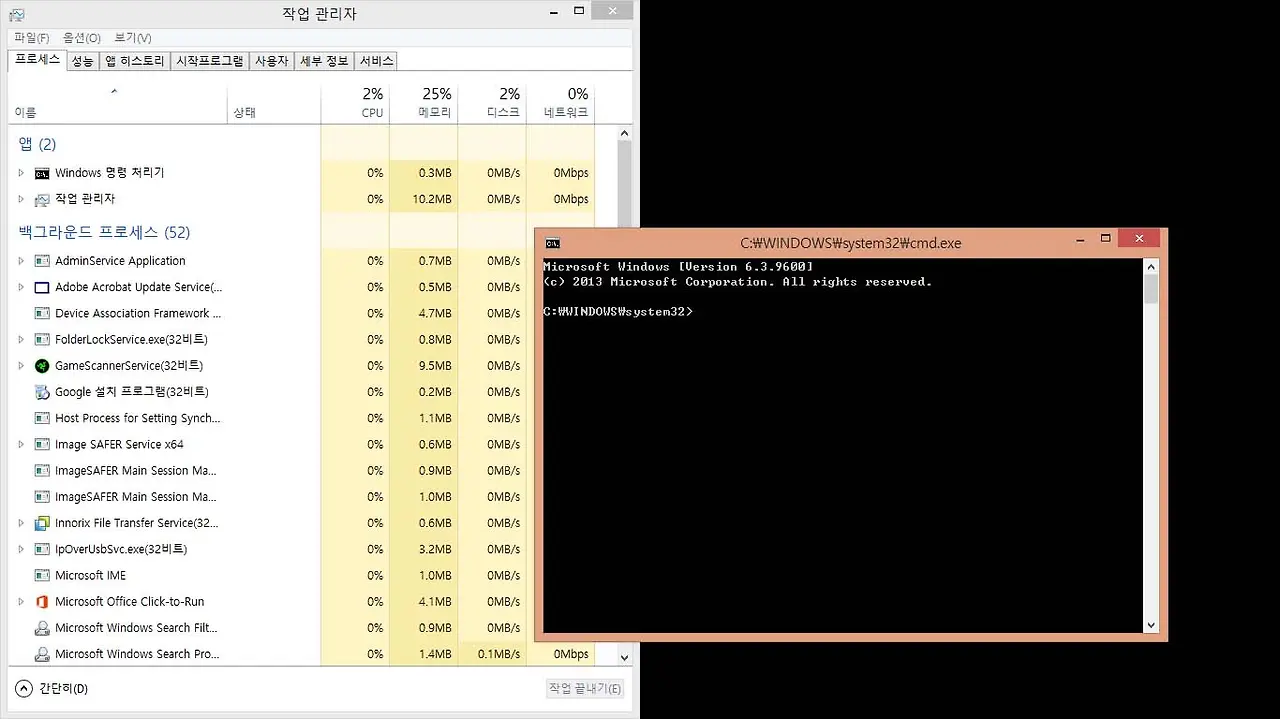This screenshot has height=719, width=1280.
Task: Expand the 작업 관리자 app entry
Action: point(21,199)
